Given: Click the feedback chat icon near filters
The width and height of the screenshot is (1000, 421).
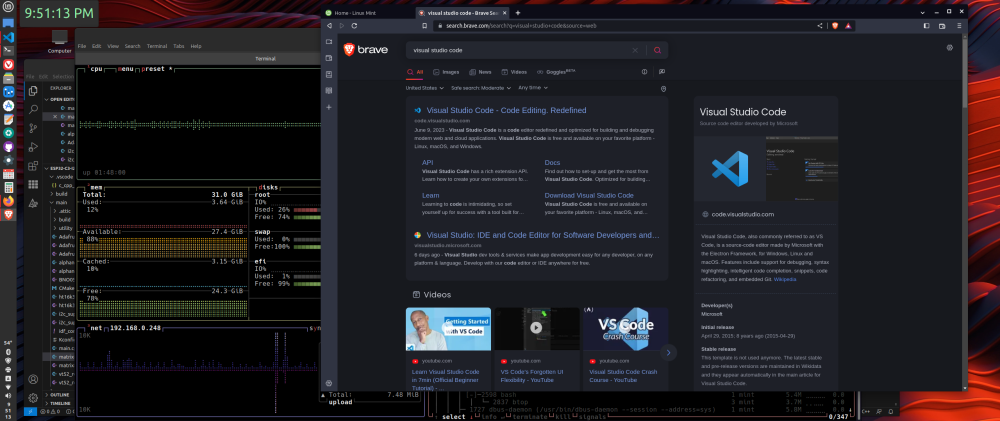Looking at the screenshot, I should (x=662, y=72).
